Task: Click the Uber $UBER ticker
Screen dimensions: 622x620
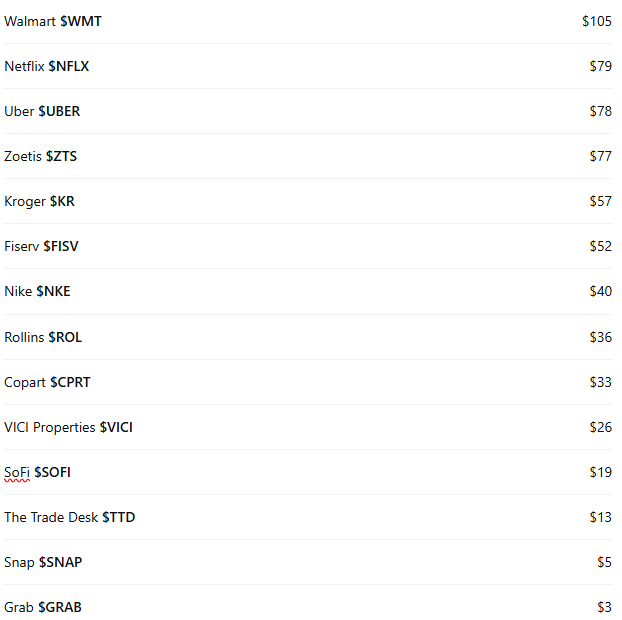Action: (x=42, y=111)
